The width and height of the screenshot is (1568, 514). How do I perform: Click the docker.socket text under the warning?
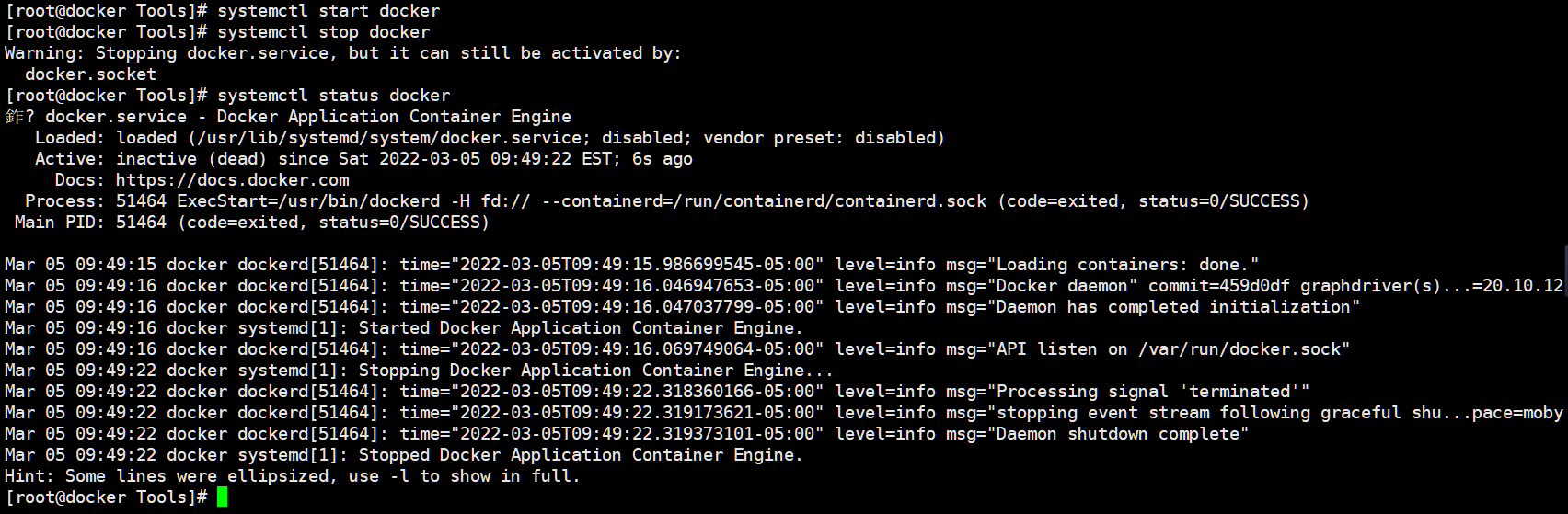tap(90, 74)
